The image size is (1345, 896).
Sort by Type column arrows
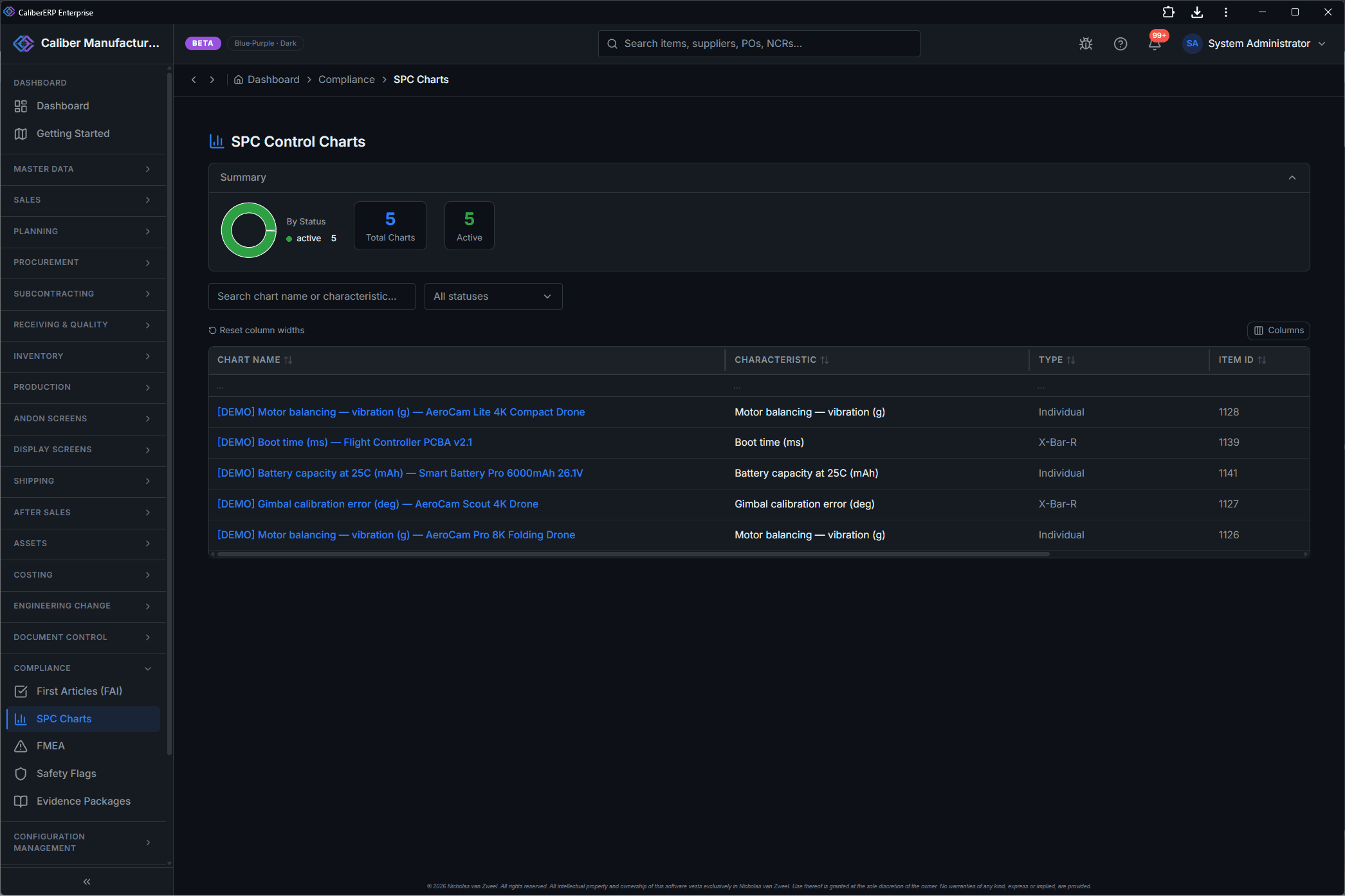click(1071, 360)
